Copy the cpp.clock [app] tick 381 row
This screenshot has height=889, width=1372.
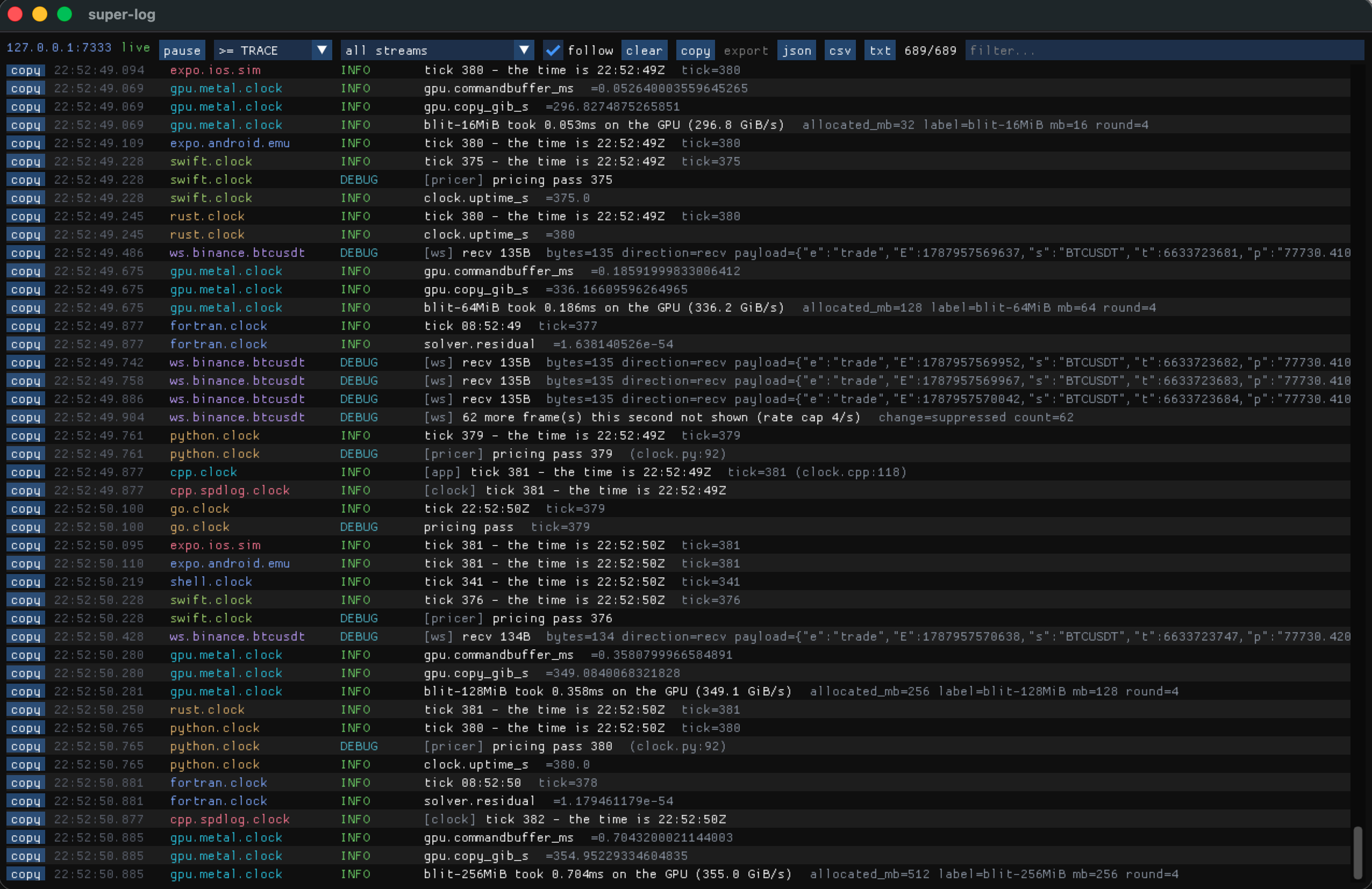click(25, 472)
